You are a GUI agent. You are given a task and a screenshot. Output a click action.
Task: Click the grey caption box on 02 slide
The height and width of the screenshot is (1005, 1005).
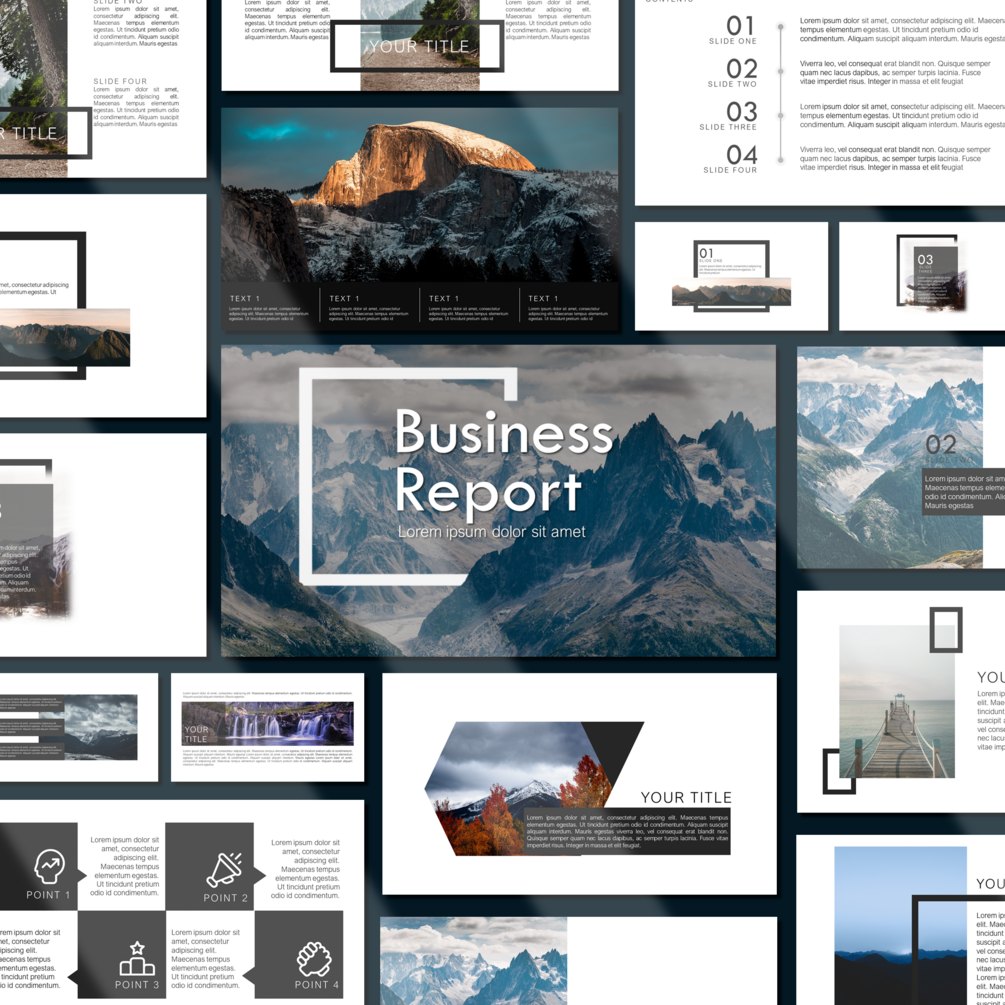[x=963, y=492]
